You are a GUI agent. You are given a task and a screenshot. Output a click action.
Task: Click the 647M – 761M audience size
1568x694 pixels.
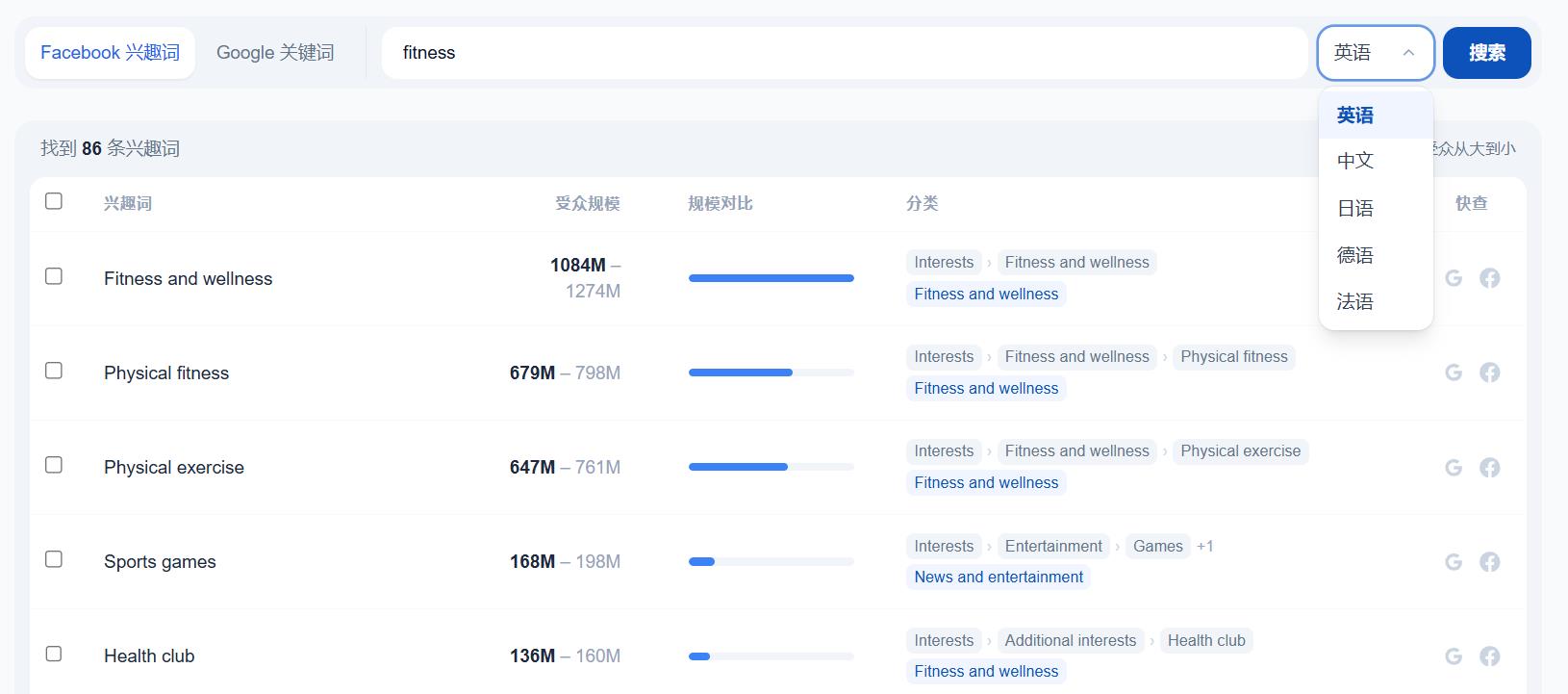[565, 467]
